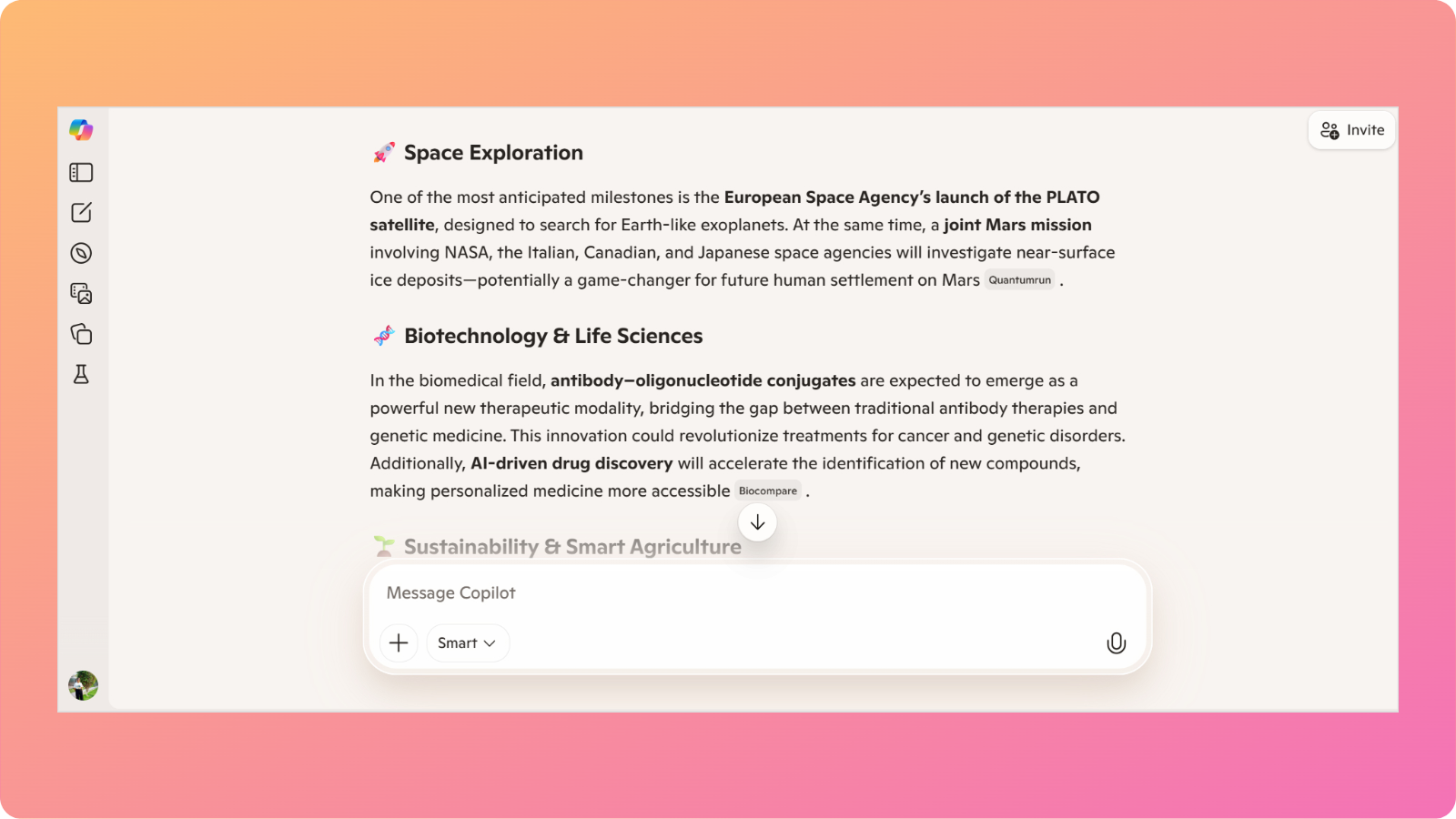
Task: Click the Biotechnology & Life Sciences heading
Action: (x=553, y=336)
